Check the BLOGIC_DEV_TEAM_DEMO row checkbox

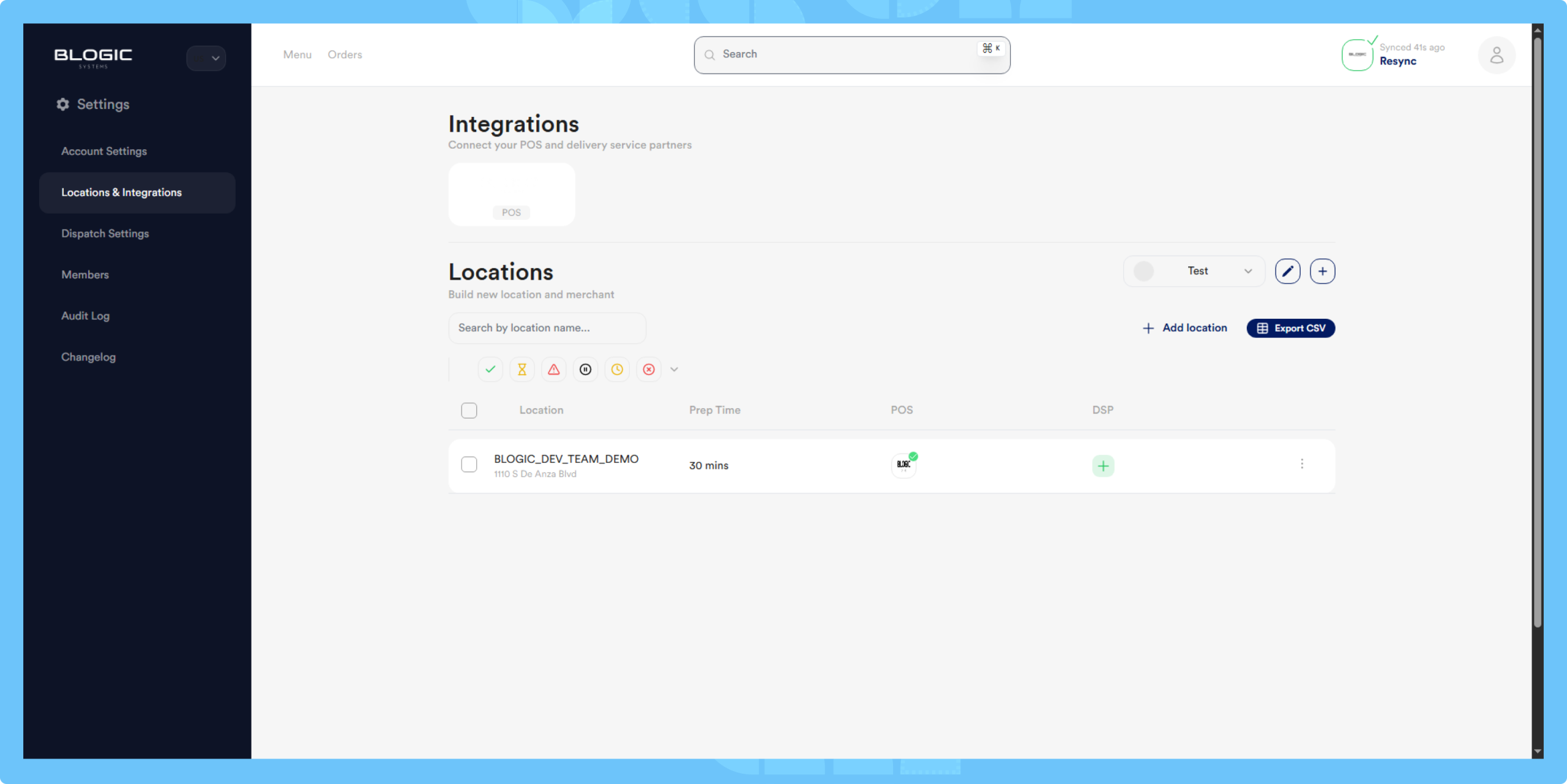tap(469, 465)
